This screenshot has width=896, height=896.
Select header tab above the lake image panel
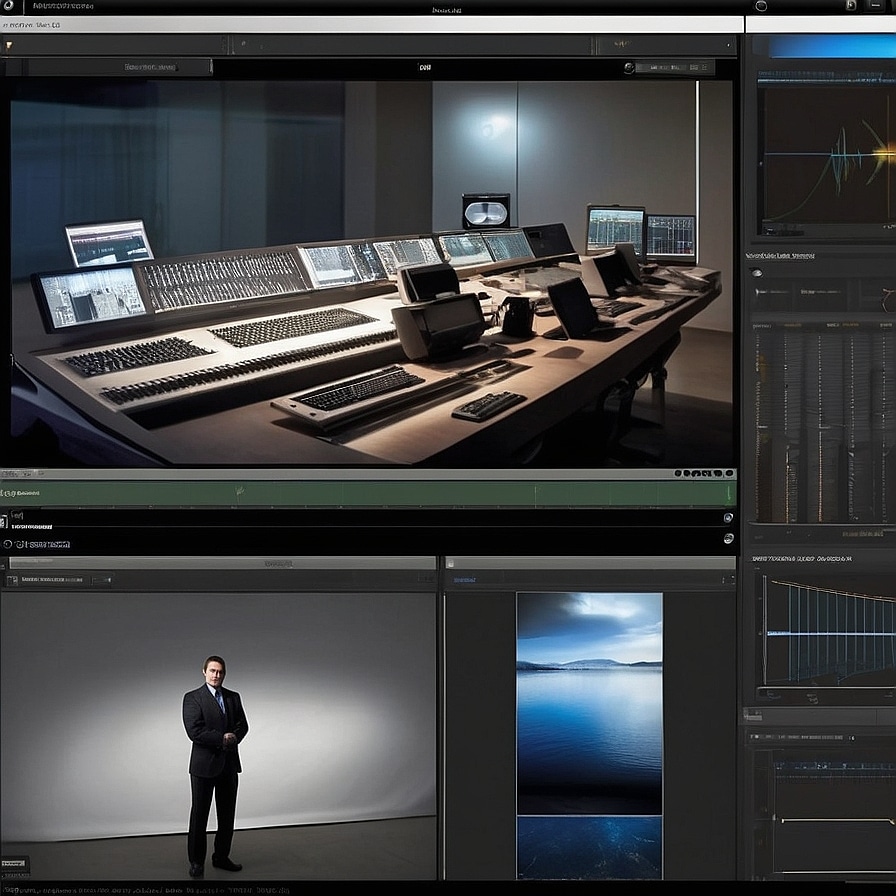(590, 563)
